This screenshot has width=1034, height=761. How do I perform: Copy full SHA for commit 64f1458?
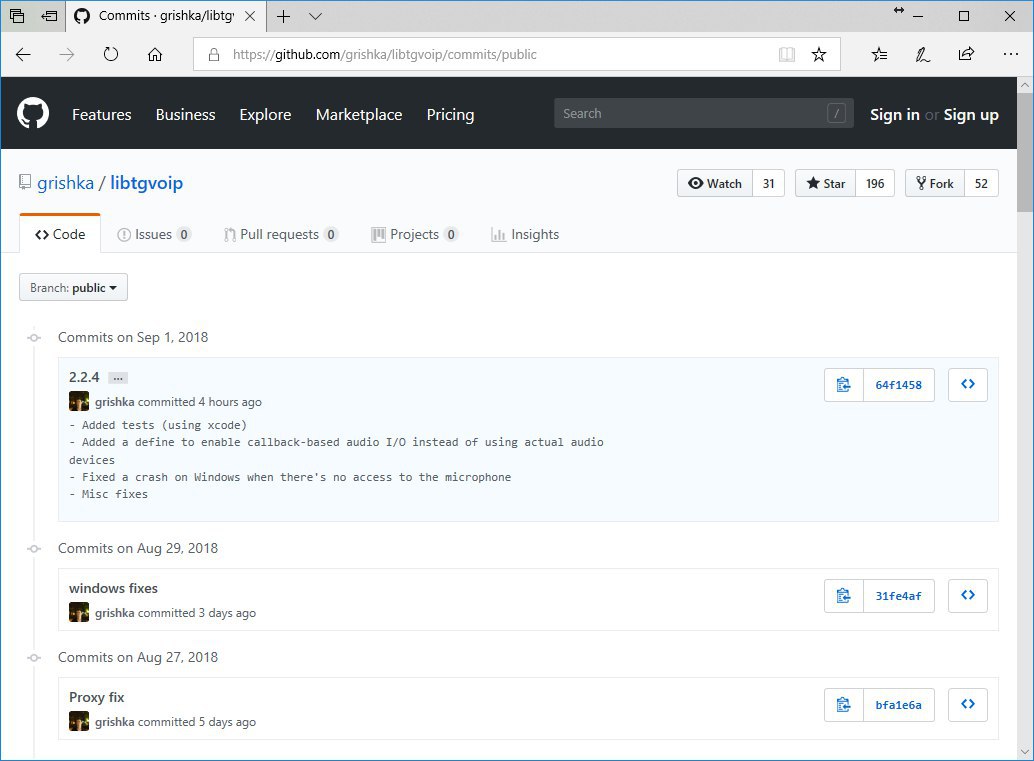[x=843, y=384]
